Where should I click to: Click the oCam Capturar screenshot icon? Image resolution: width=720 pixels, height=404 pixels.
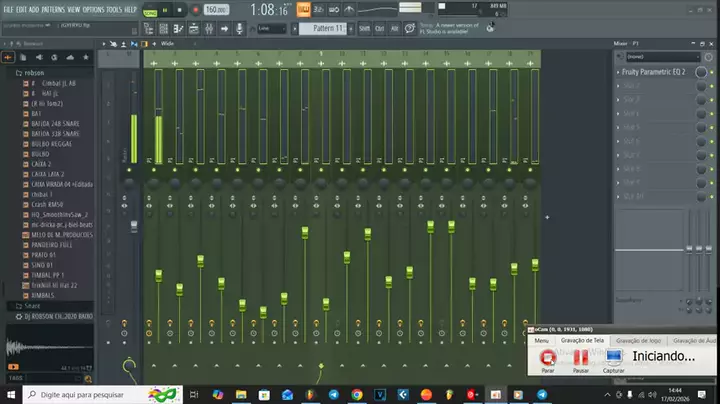coord(614,357)
